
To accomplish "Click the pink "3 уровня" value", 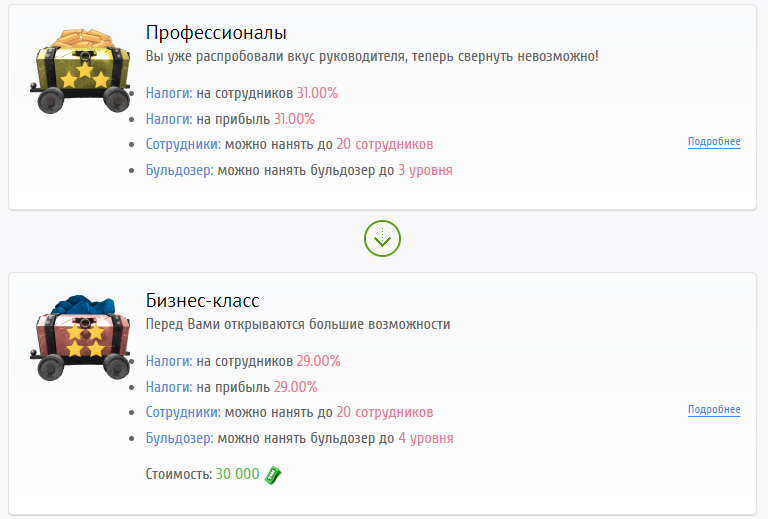I will click(x=425, y=170).
